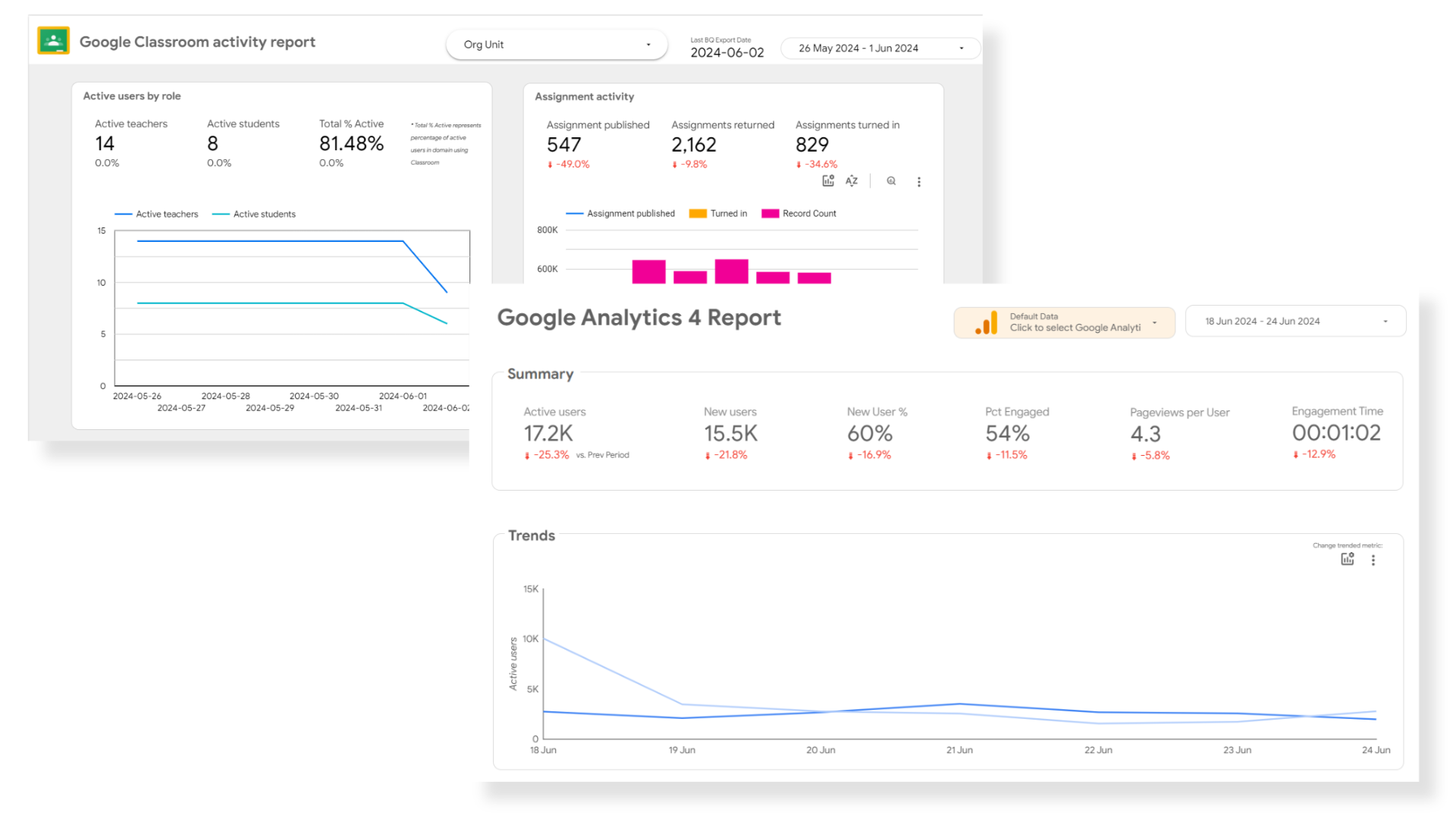Click the Pageviews per User 4.3 value
1456x819 pixels.
[x=1145, y=434]
